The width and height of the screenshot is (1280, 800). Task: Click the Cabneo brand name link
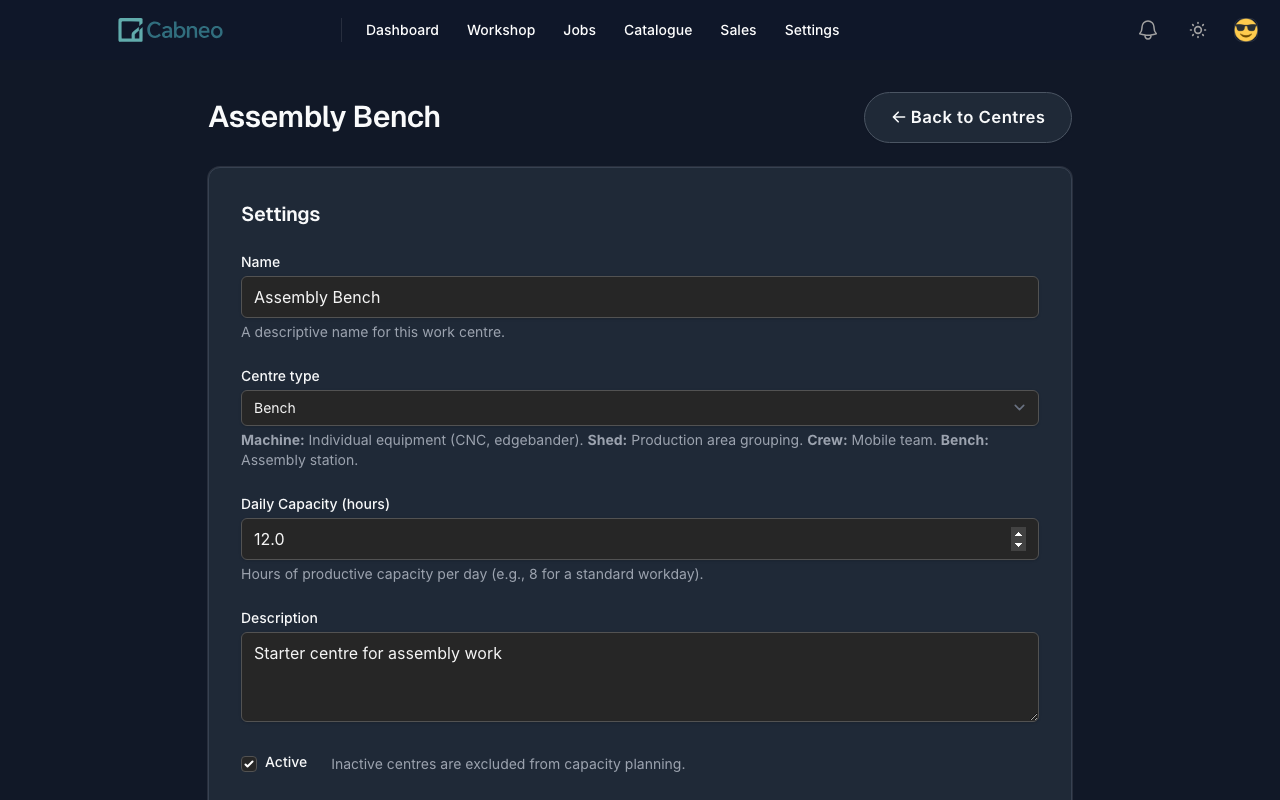[x=184, y=30]
